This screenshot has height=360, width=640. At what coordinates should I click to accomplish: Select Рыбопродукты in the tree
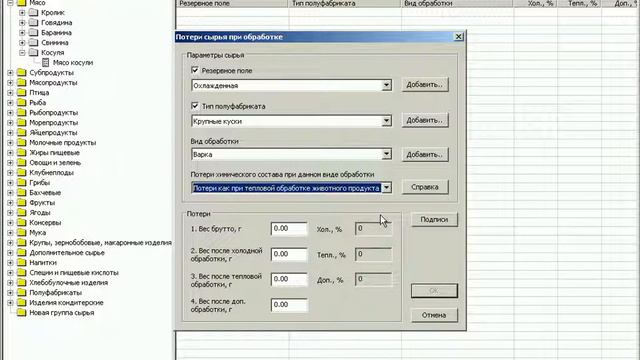pyautogui.click(x=53, y=113)
